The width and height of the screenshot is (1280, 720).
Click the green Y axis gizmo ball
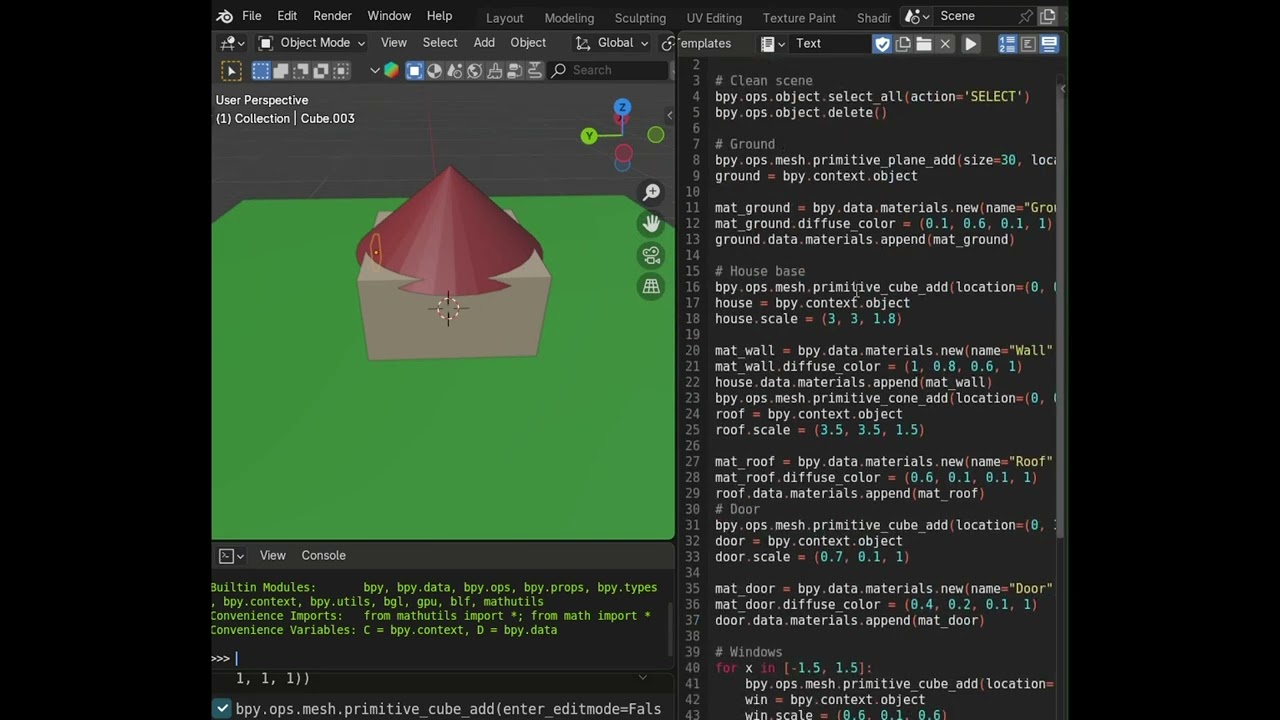tap(589, 136)
